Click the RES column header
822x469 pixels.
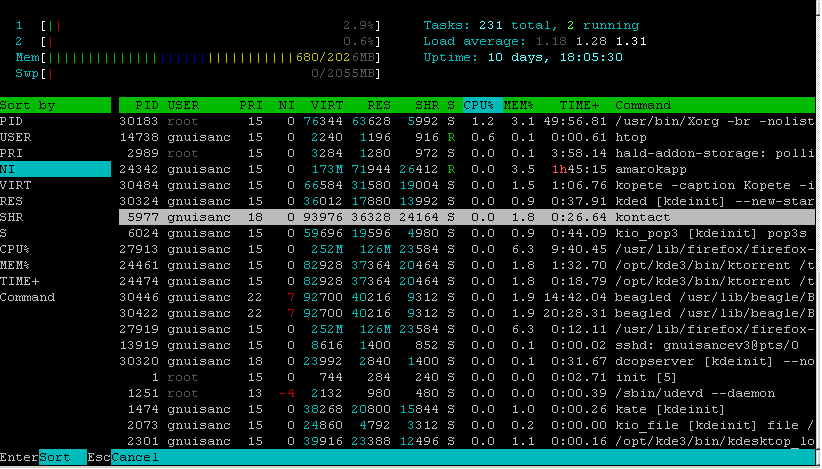tap(378, 105)
